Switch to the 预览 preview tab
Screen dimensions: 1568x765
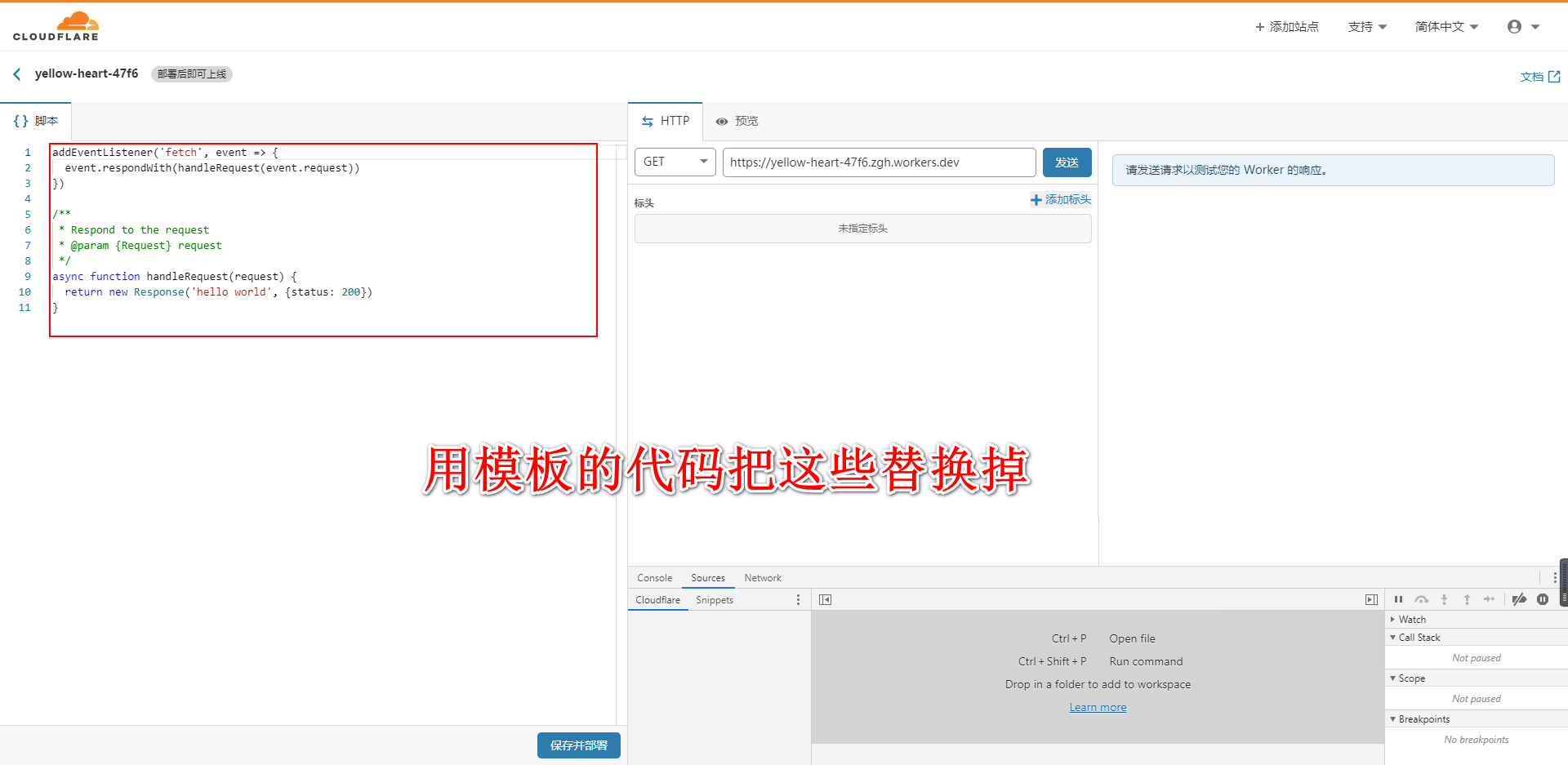pos(737,121)
